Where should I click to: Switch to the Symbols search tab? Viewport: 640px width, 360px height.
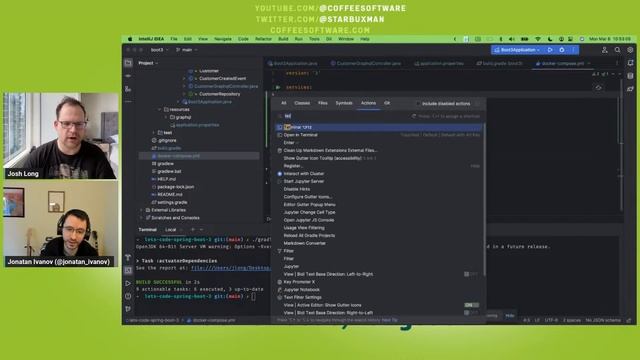coord(344,103)
